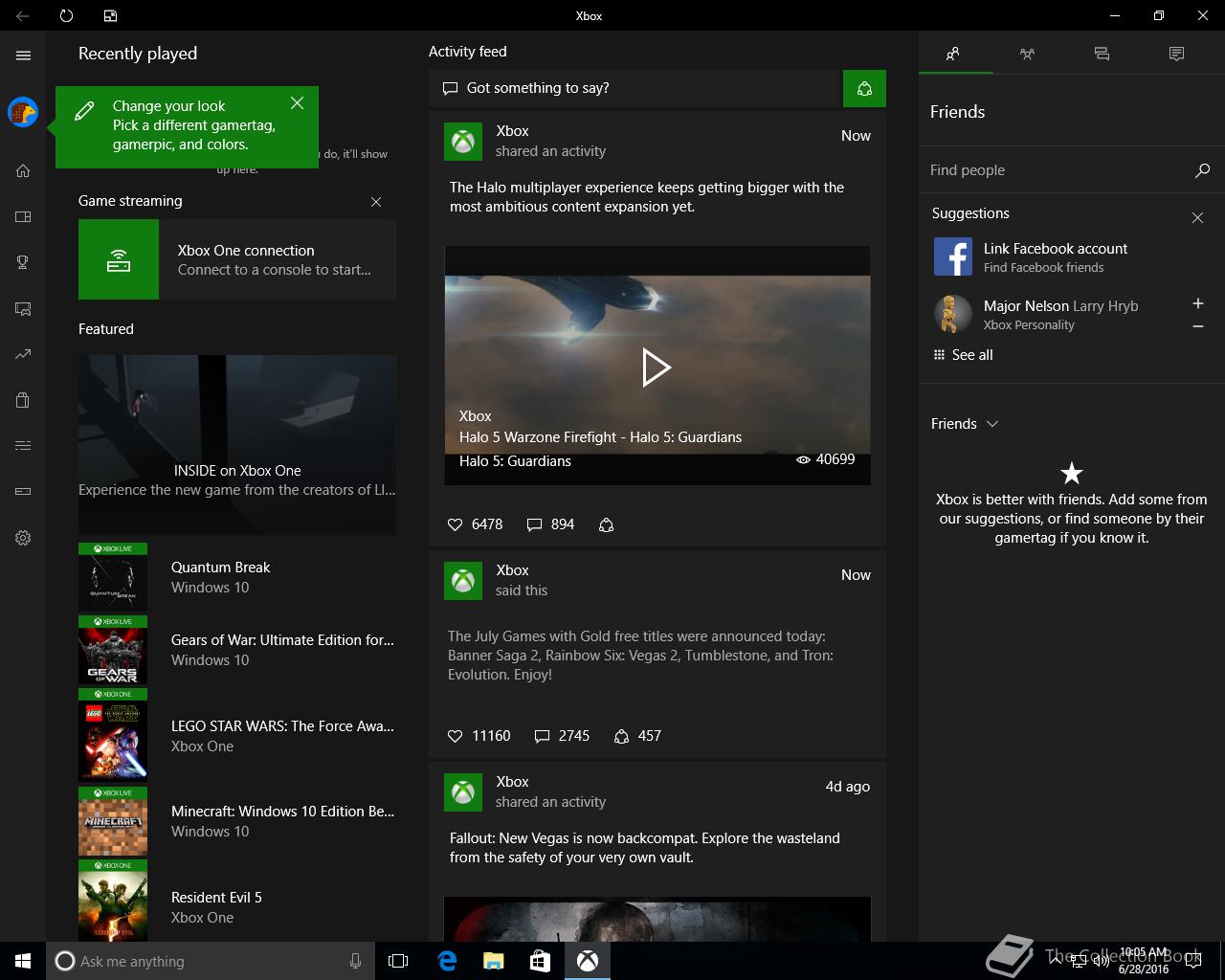Screen dimensions: 1225x980
Task: Open Achievements trophy icon
Action: [x=23, y=262]
